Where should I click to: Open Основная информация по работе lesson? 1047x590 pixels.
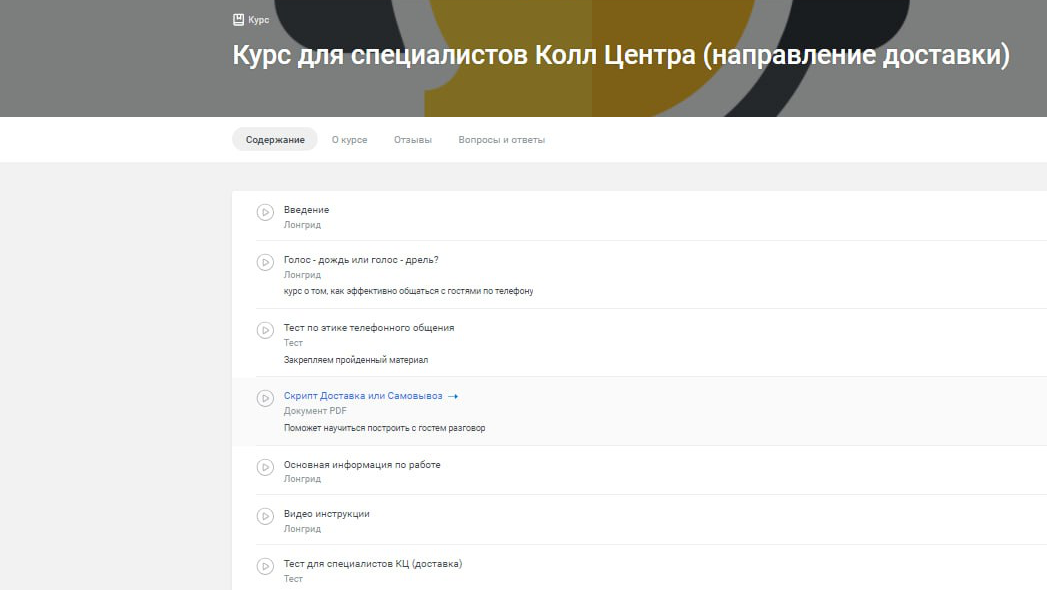coord(362,465)
